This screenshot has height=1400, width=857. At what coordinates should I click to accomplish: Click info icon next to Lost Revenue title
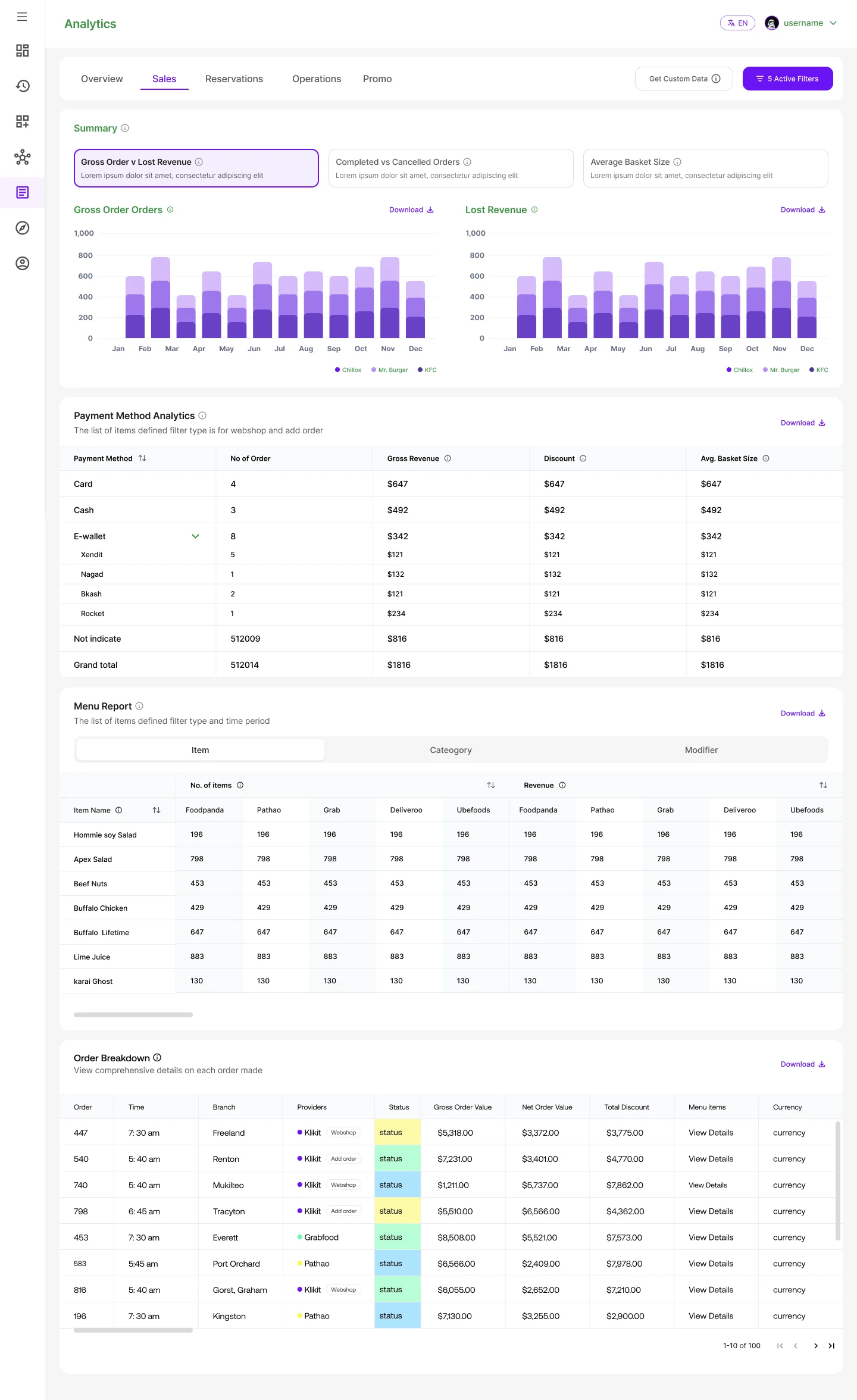[x=534, y=210]
